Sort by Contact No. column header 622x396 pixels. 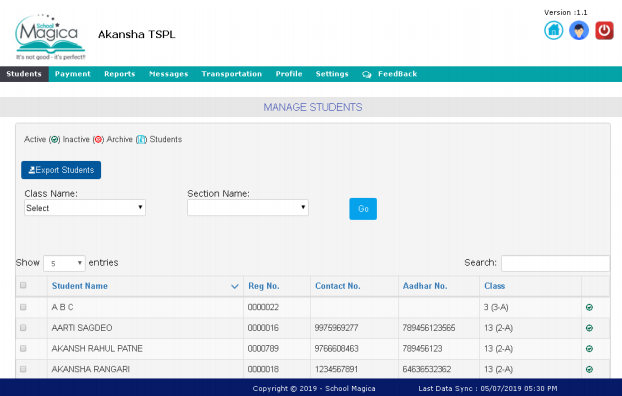338,286
